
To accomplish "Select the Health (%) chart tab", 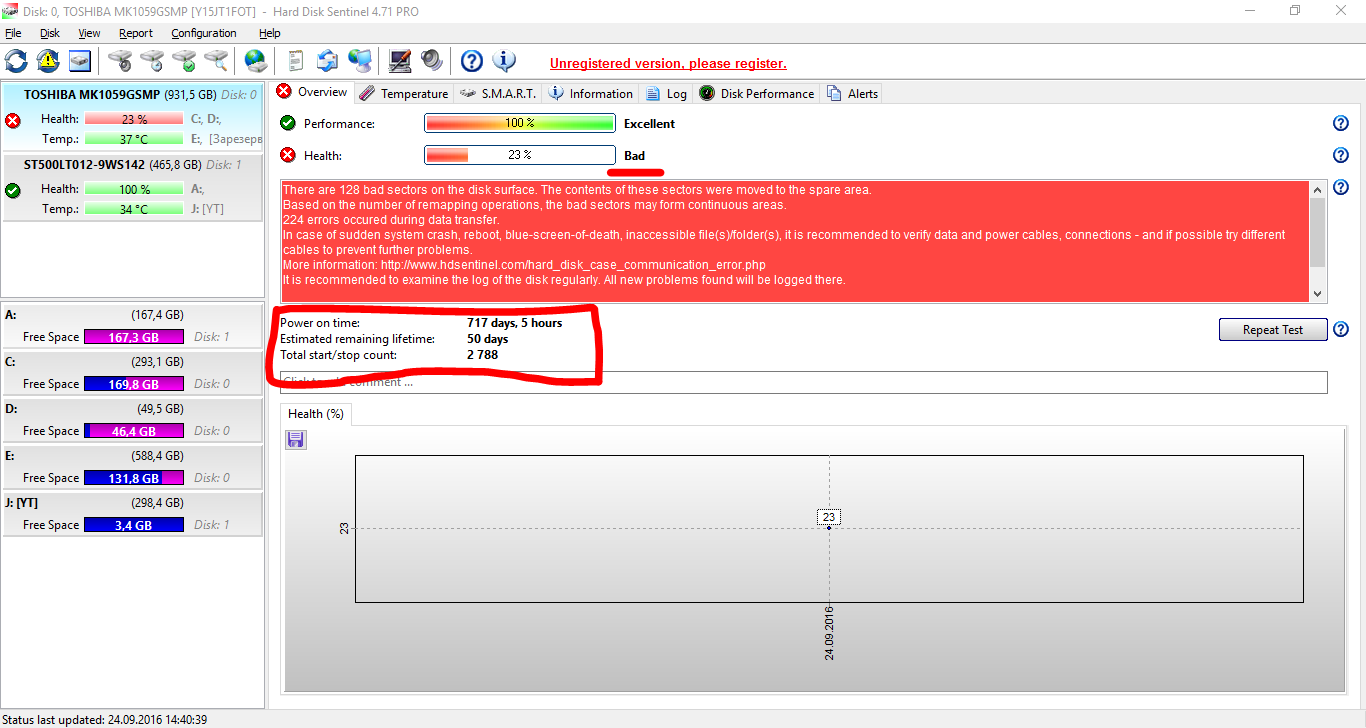I will [x=316, y=414].
